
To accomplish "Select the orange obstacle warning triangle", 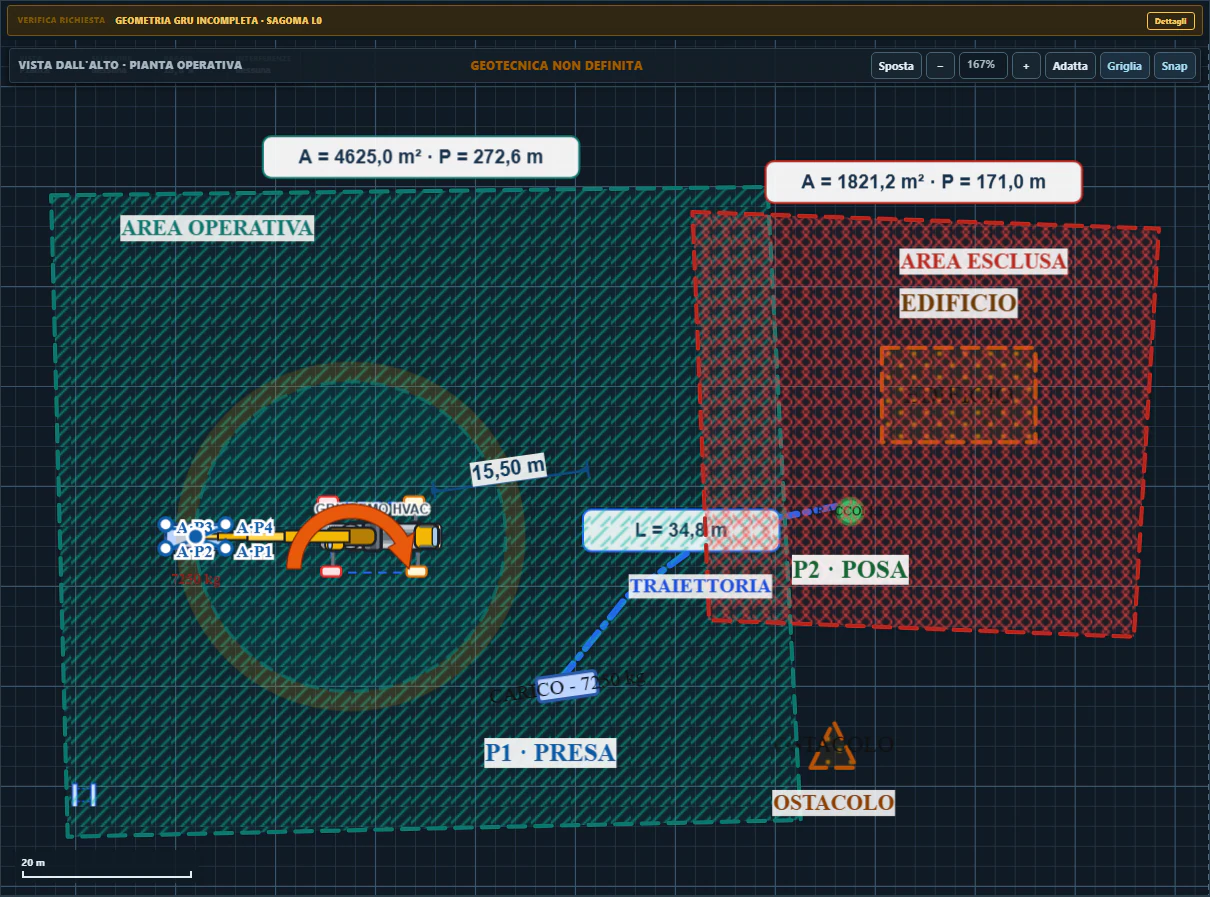I will click(x=832, y=747).
